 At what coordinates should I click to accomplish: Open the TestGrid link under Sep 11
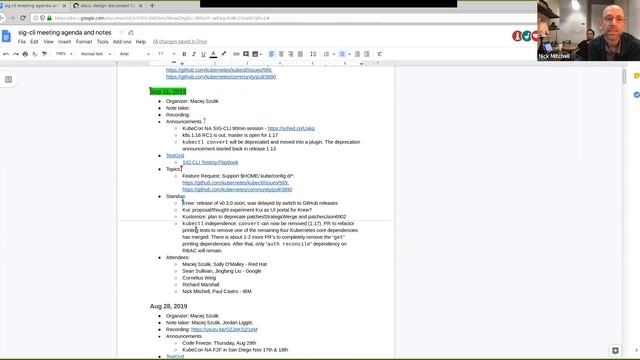click(175, 156)
